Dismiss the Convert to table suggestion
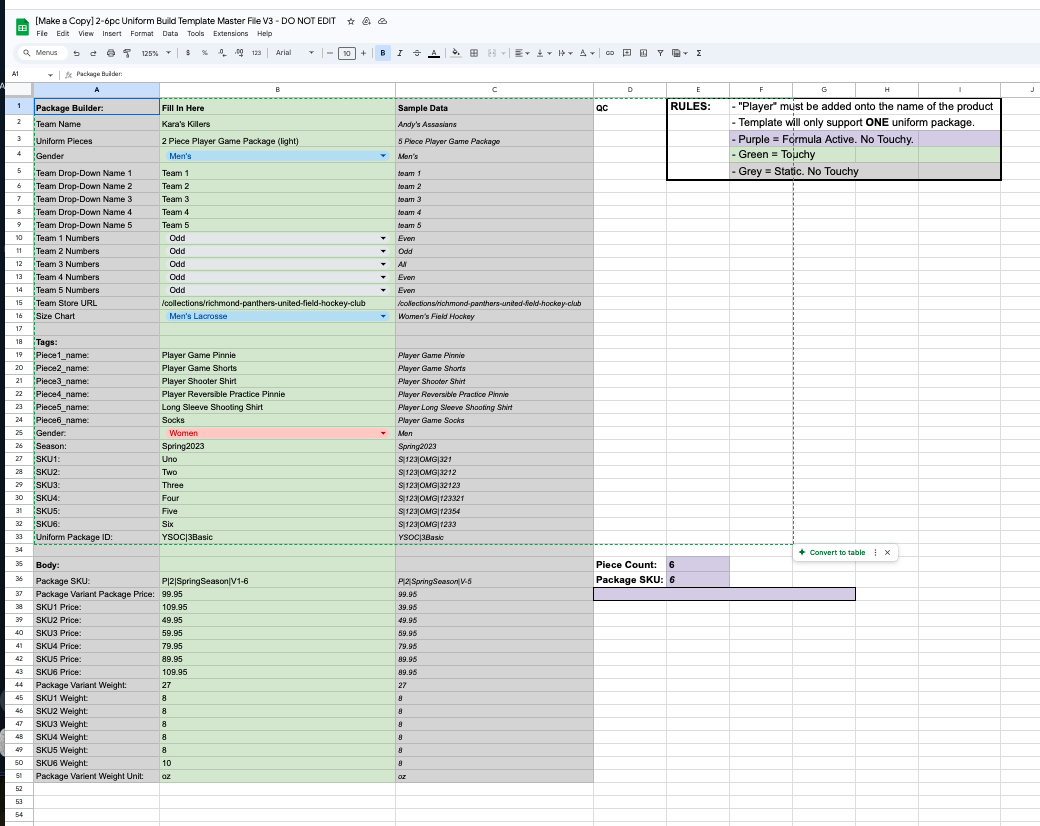The height and width of the screenshot is (826, 1040). (x=887, y=552)
